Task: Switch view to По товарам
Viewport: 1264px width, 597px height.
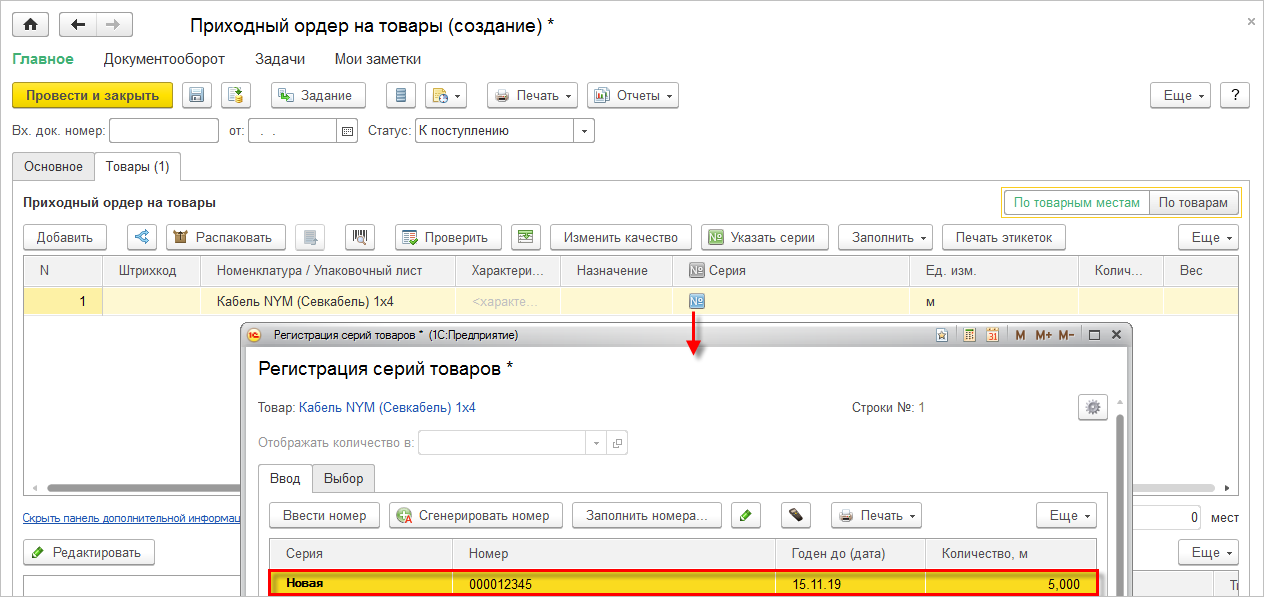Action: [x=1193, y=202]
